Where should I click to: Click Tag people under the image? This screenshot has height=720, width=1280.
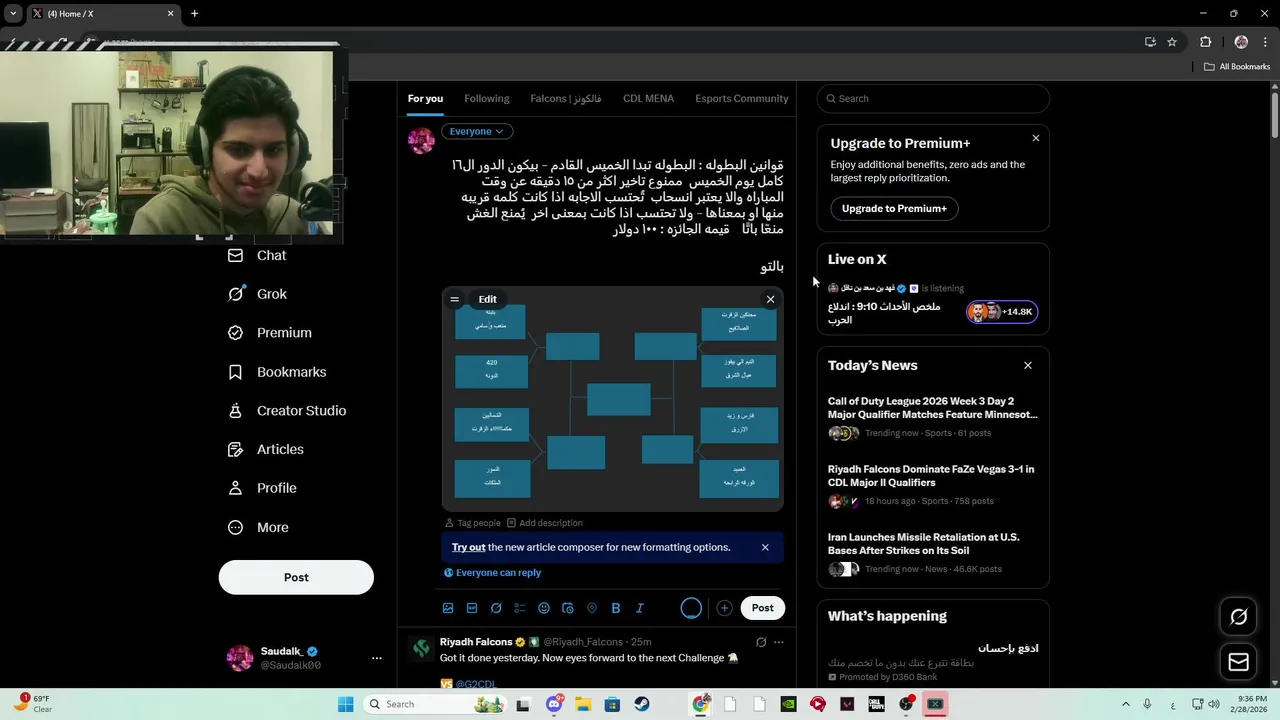[473, 523]
